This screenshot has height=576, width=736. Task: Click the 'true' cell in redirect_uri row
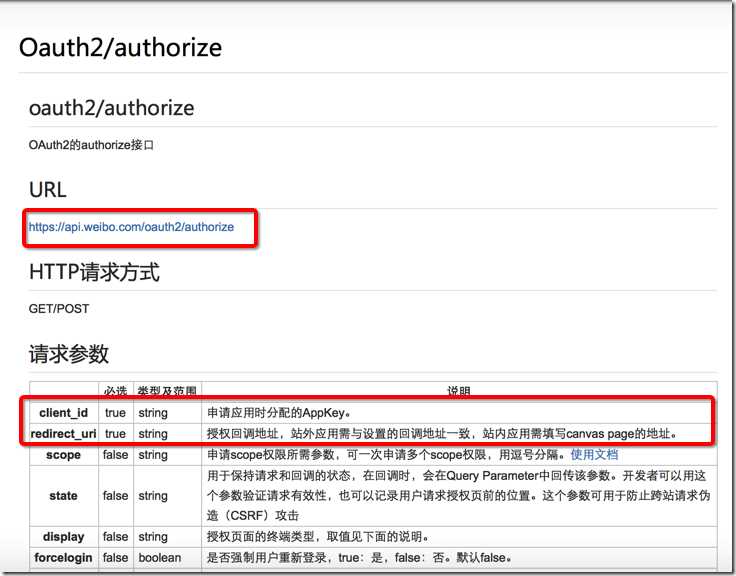[x=116, y=434]
